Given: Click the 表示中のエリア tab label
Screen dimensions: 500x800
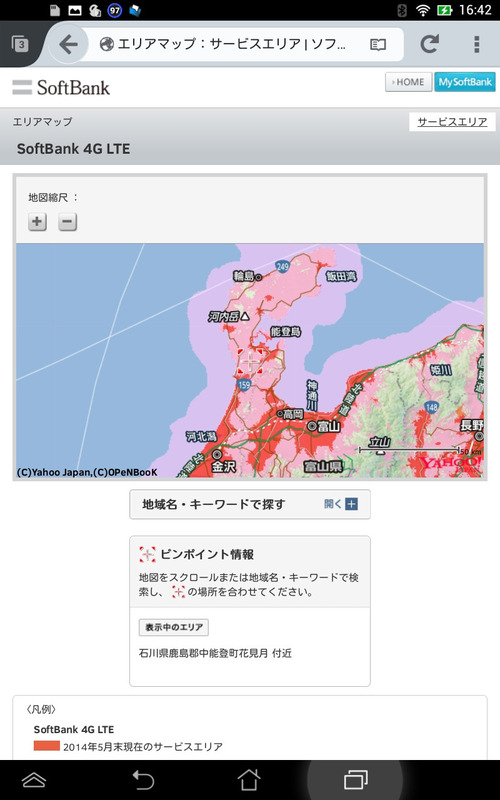Looking at the screenshot, I should [173, 627].
